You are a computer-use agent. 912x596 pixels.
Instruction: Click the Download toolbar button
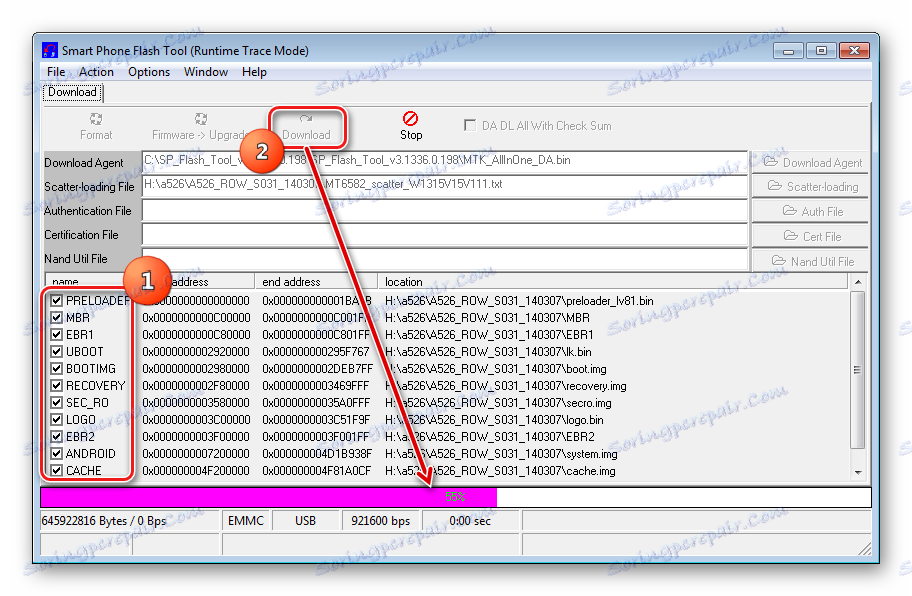[307, 127]
